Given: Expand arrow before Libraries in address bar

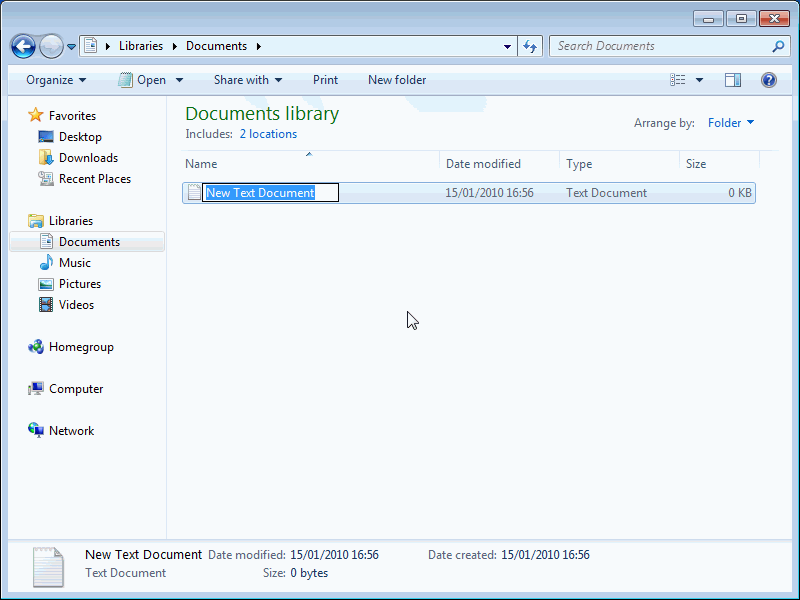Looking at the screenshot, I should [x=108, y=46].
